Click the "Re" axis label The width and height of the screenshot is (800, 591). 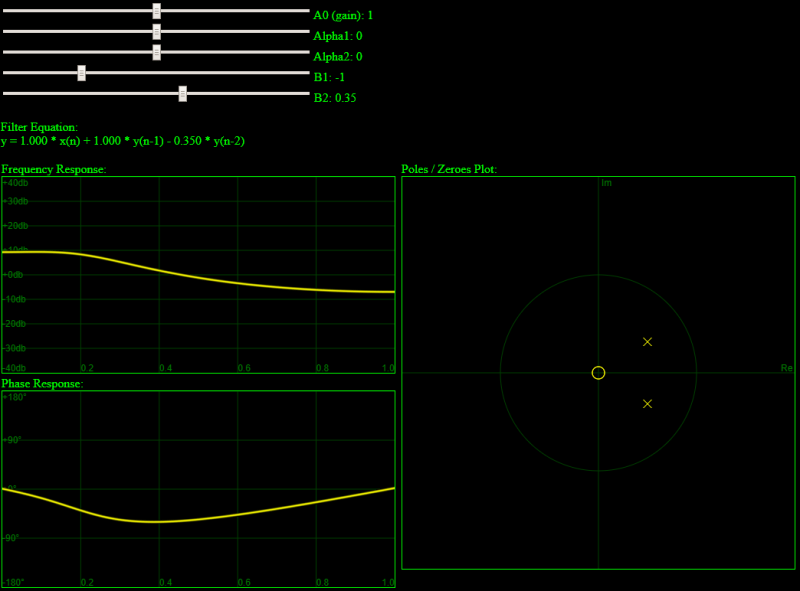[786, 368]
